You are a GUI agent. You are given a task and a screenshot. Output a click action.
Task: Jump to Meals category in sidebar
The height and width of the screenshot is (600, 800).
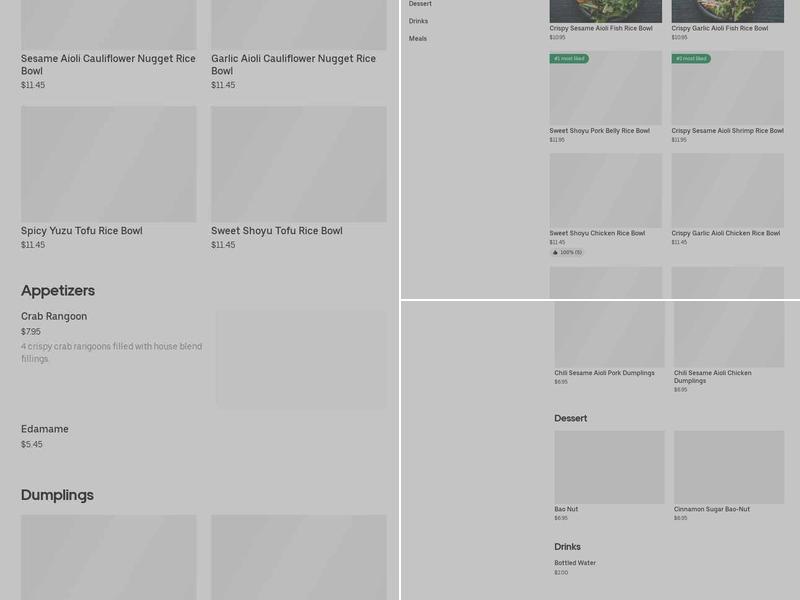(417, 38)
